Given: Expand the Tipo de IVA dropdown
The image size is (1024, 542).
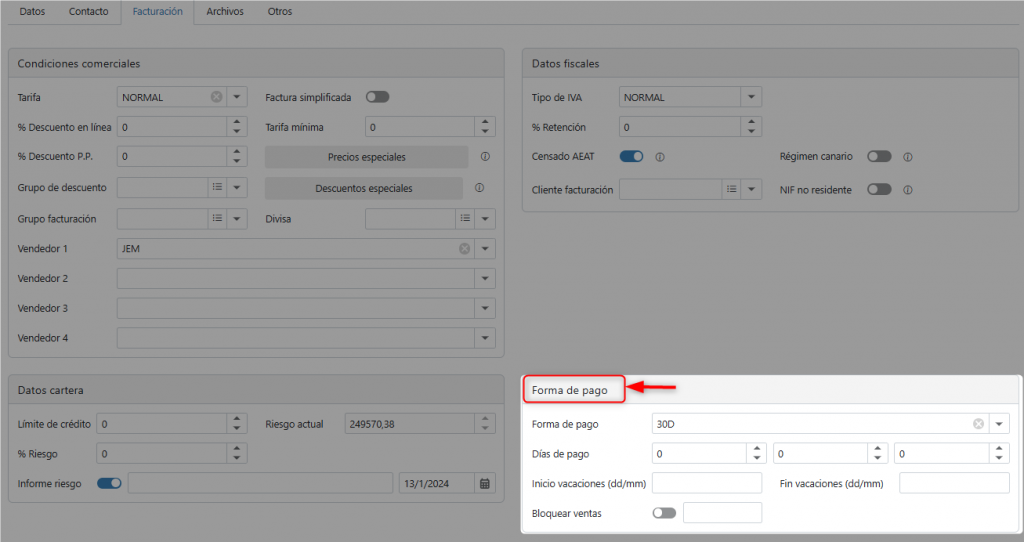Looking at the screenshot, I should click(750, 97).
